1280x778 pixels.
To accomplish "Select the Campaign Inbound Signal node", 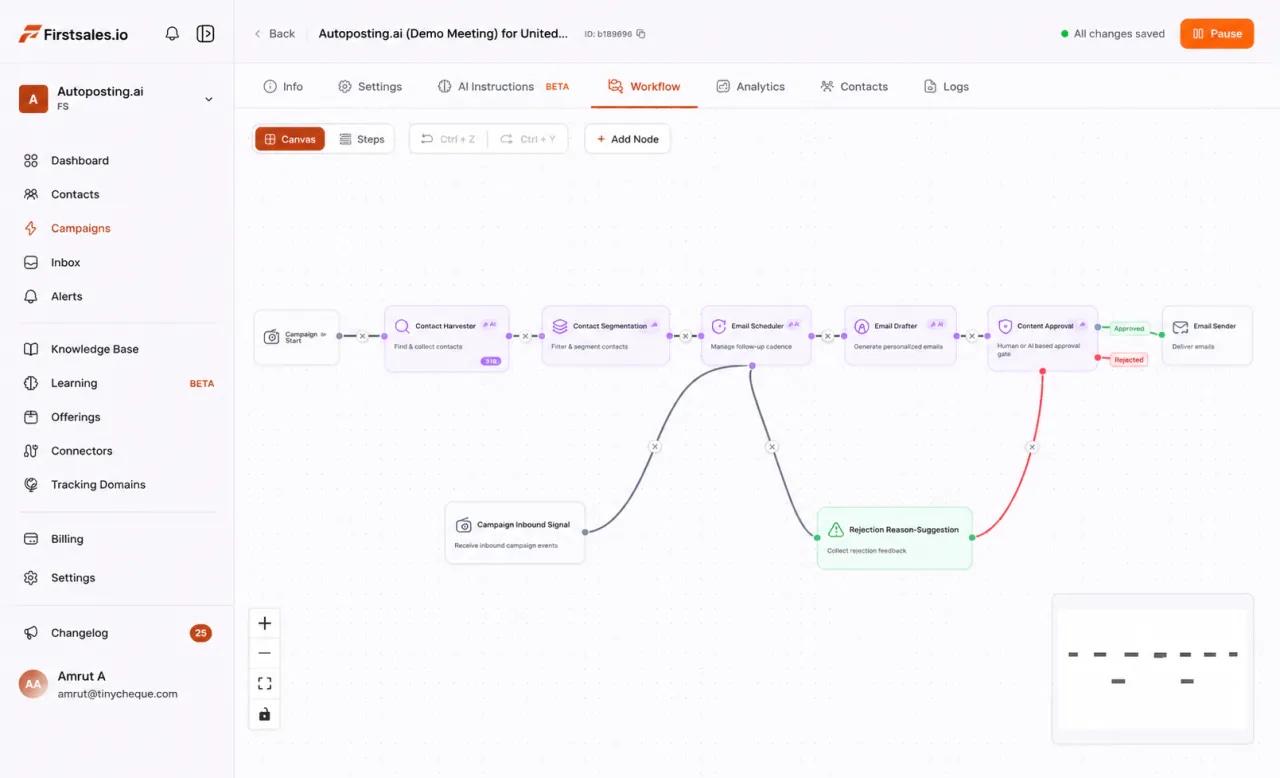I will (515, 533).
